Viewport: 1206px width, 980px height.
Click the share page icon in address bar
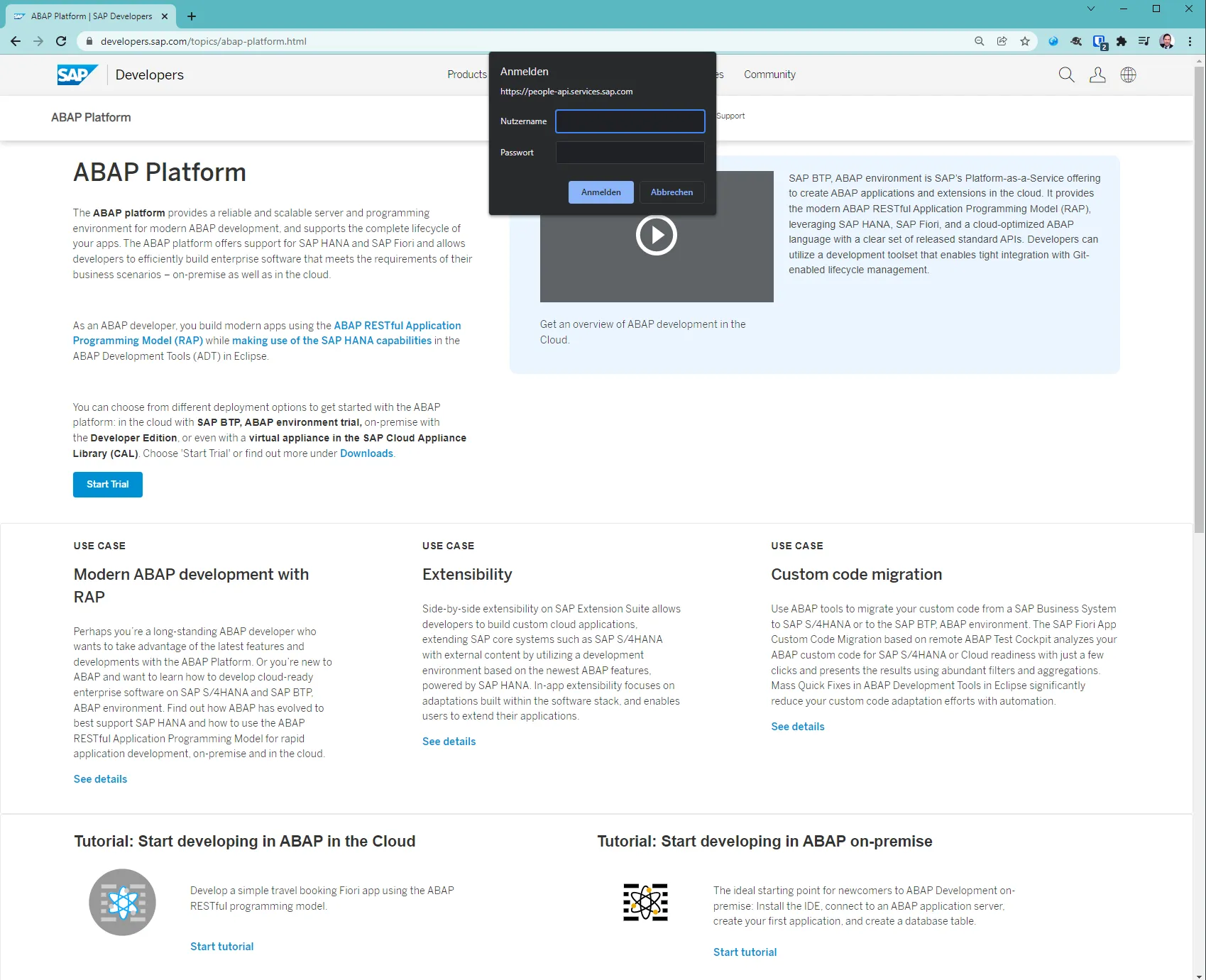(x=1002, y=41)
